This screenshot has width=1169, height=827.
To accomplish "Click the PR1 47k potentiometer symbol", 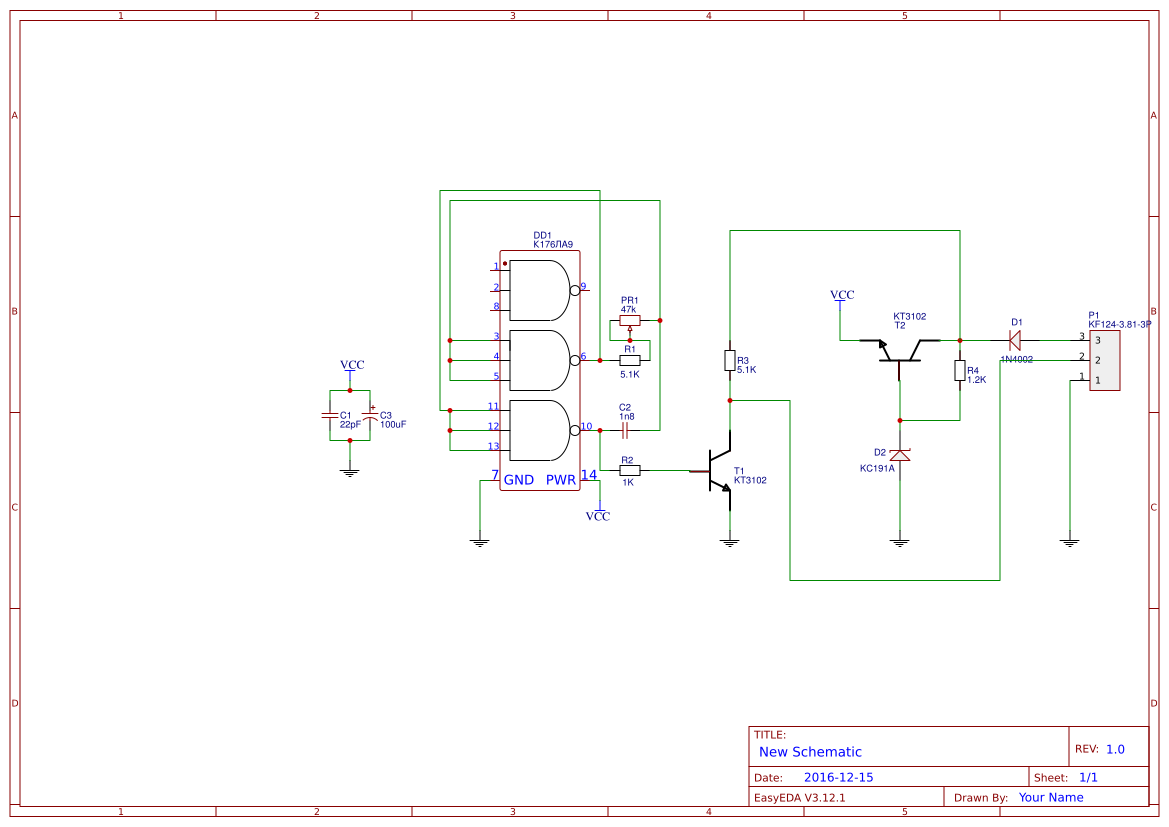I will 630,322.
